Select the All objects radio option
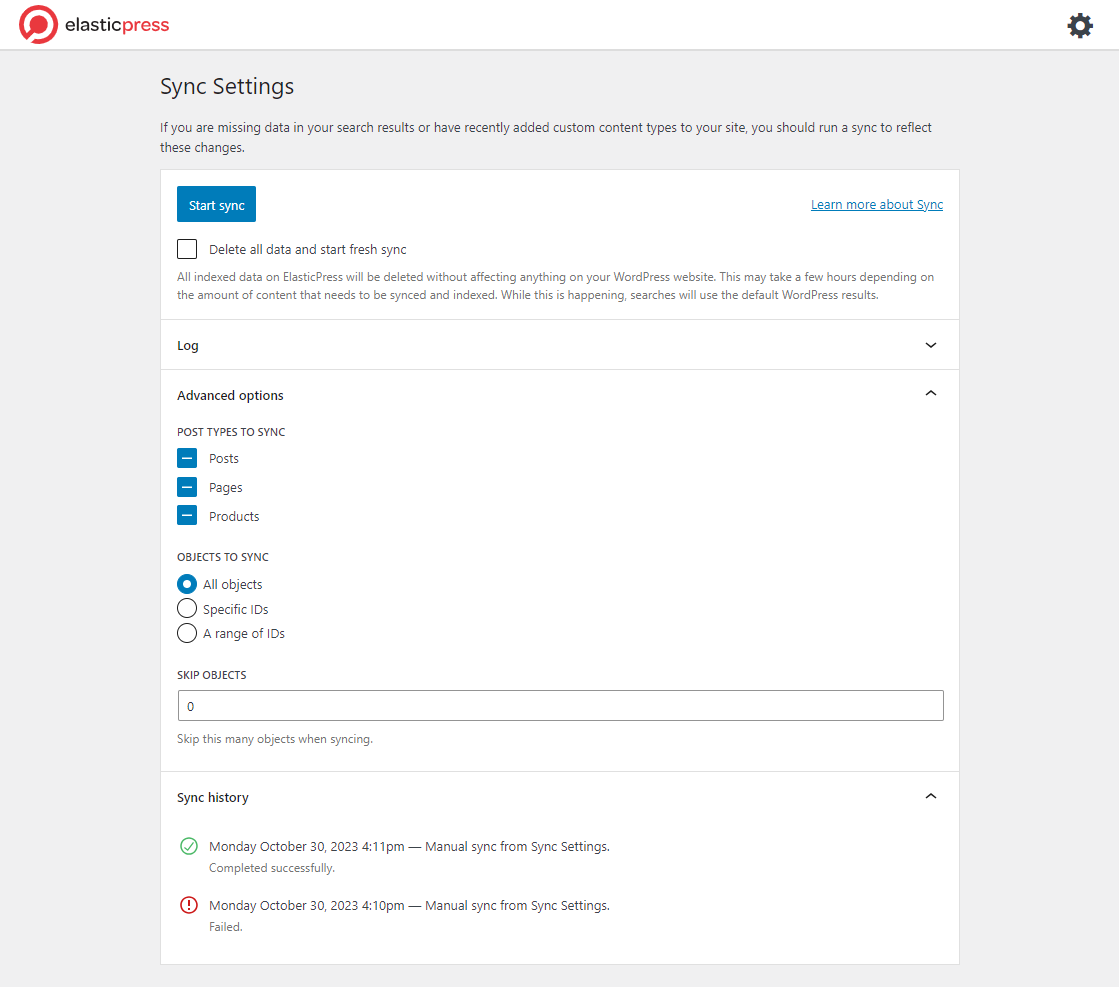This screenshot has height=987, width=1119. tap(187, 585)
